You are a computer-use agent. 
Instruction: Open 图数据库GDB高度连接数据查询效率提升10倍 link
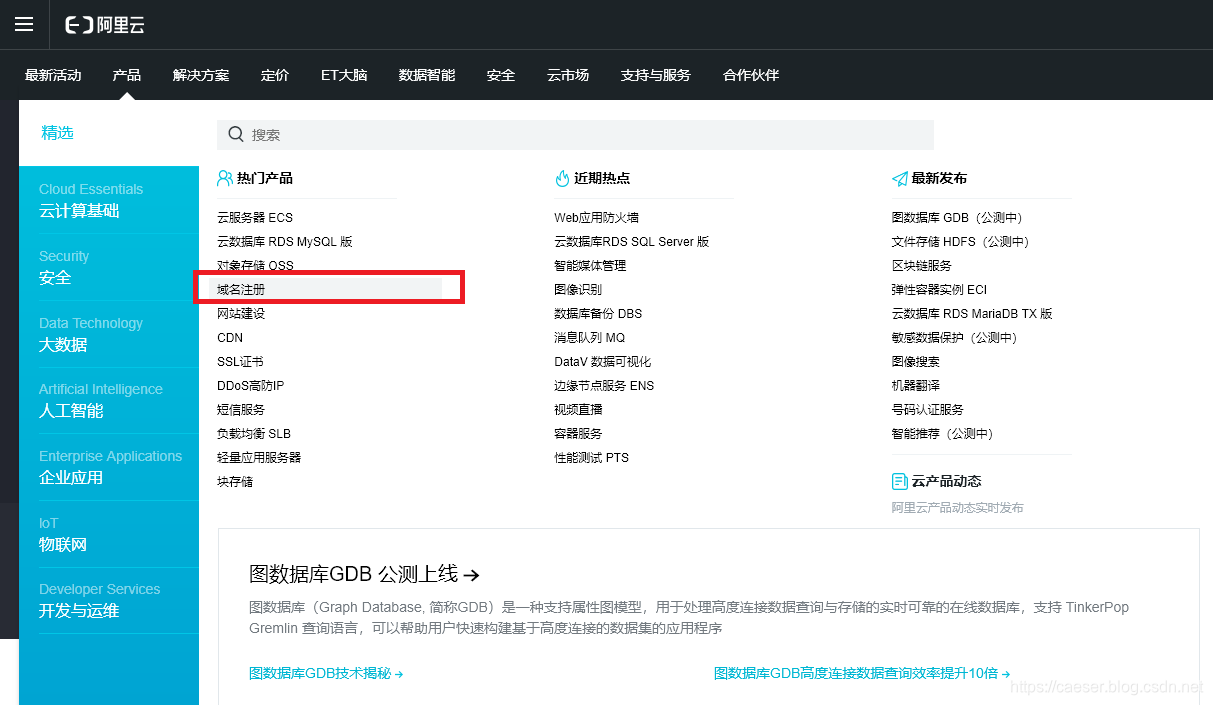pos(862,674)
